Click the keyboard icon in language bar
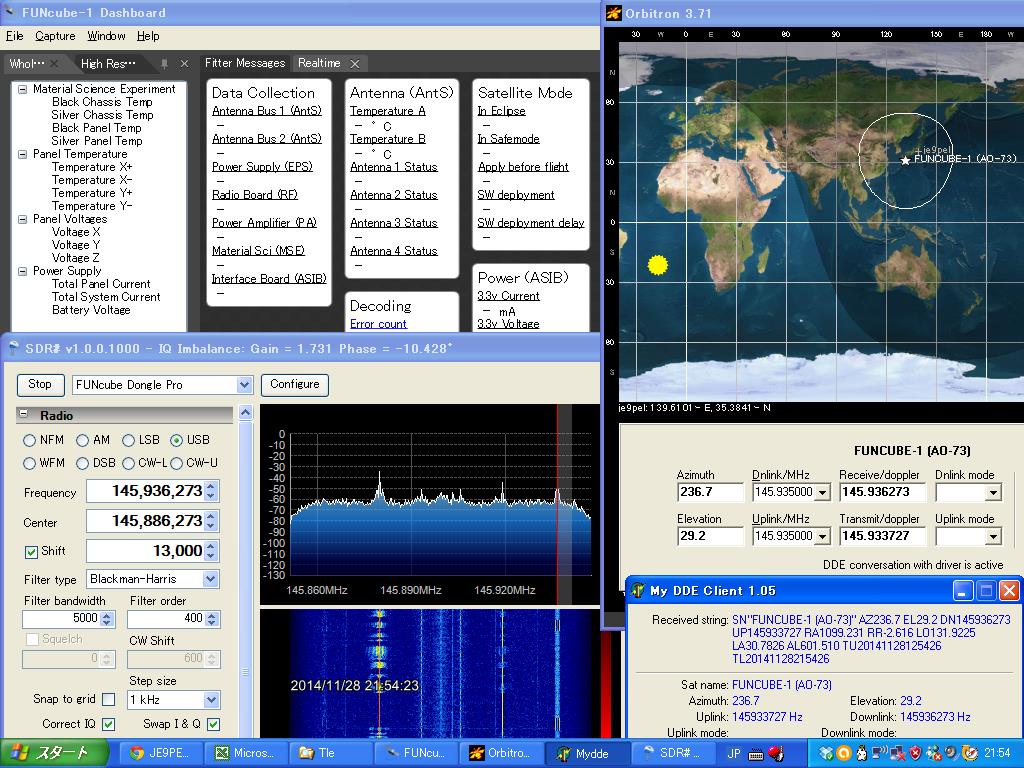The width and height of the screenshot is (1024, 768). 756,754
